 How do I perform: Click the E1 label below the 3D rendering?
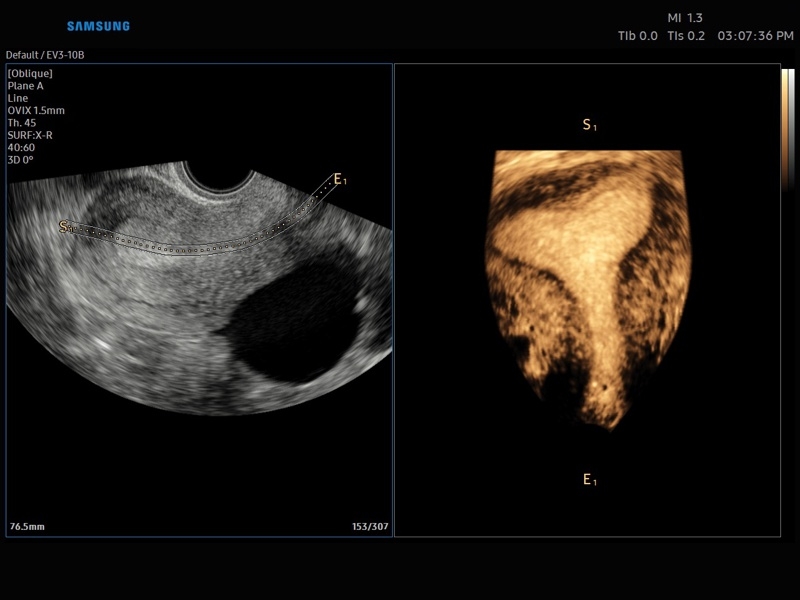589,480
